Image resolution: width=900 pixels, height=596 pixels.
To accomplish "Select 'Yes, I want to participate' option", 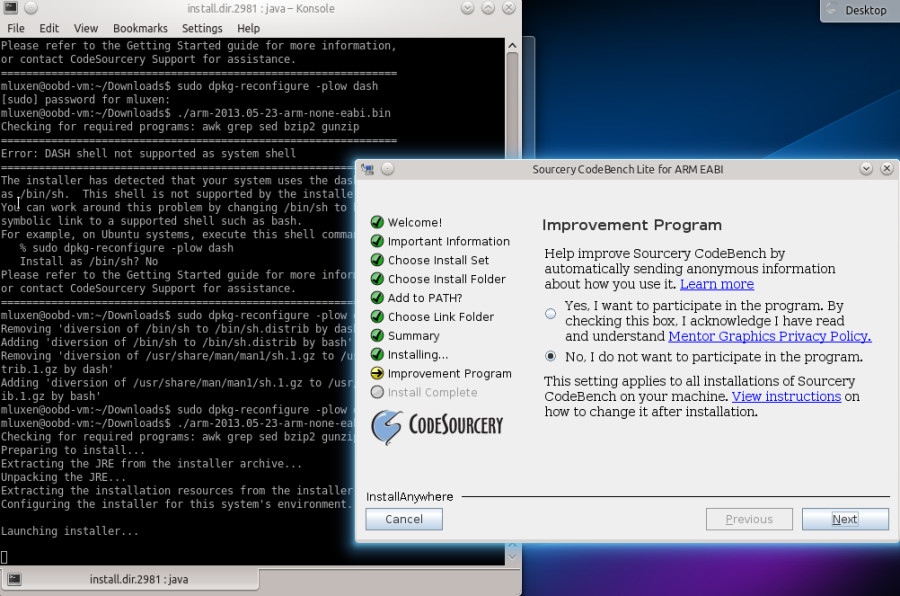I will coord(551,313).
